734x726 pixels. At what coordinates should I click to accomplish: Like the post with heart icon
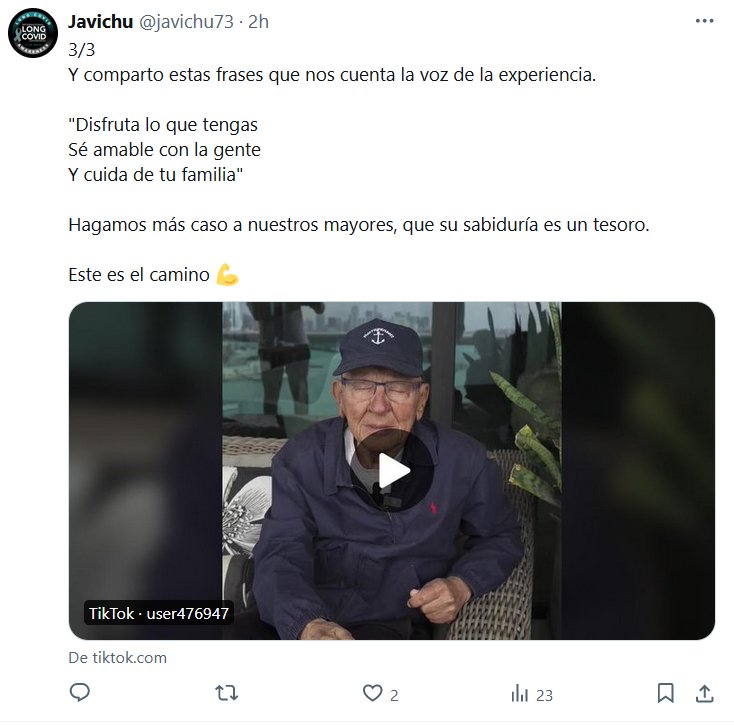tap(373, 693)
